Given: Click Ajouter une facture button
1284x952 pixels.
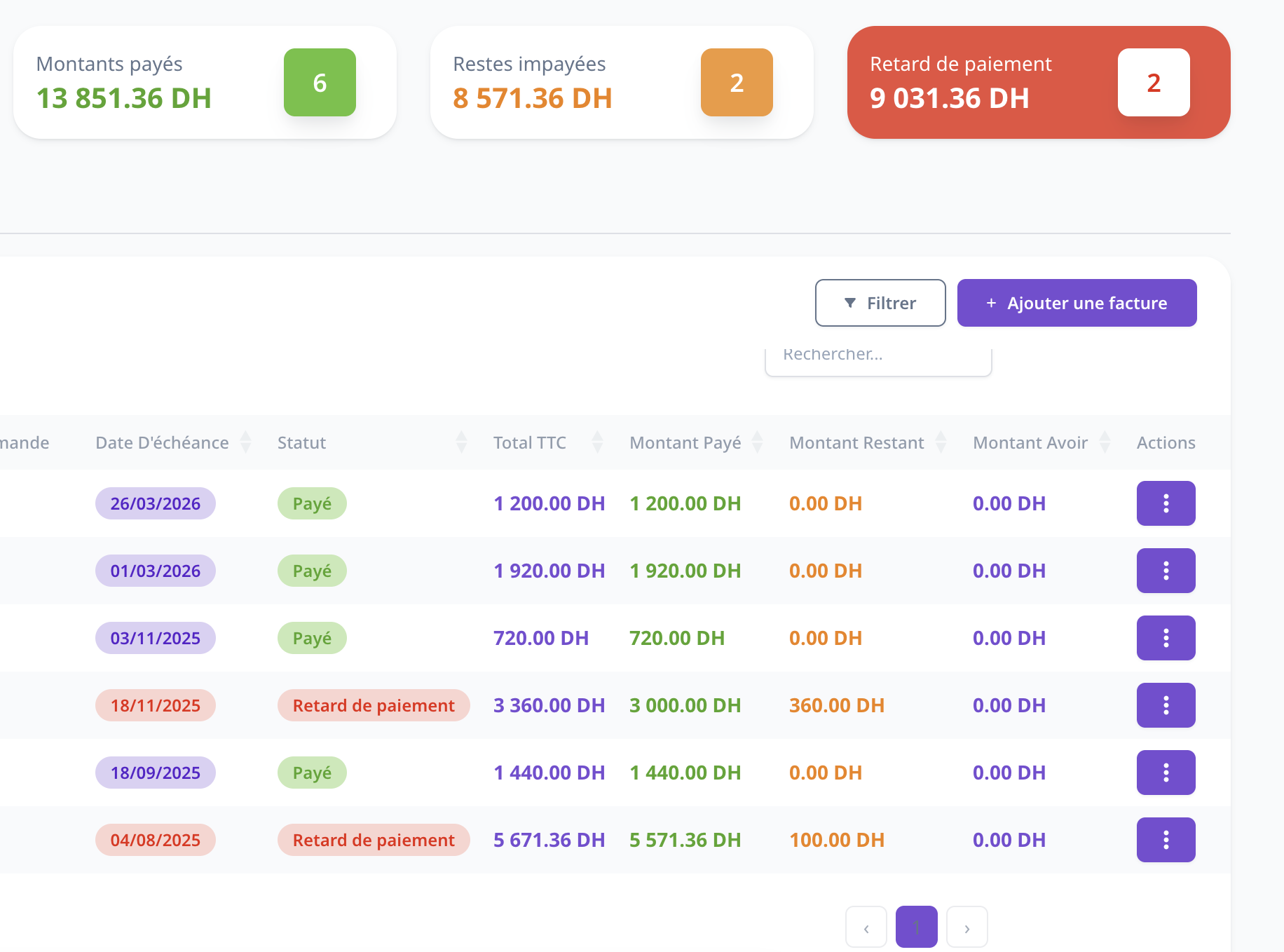Looking at the screenshot, I should pyautogui.click(x=1077, y=303).
